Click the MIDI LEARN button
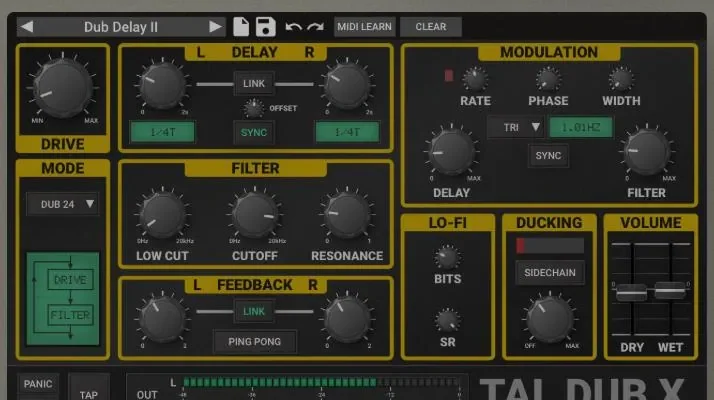The height and width of the screenshot is (400, 714). coord(364,27)
